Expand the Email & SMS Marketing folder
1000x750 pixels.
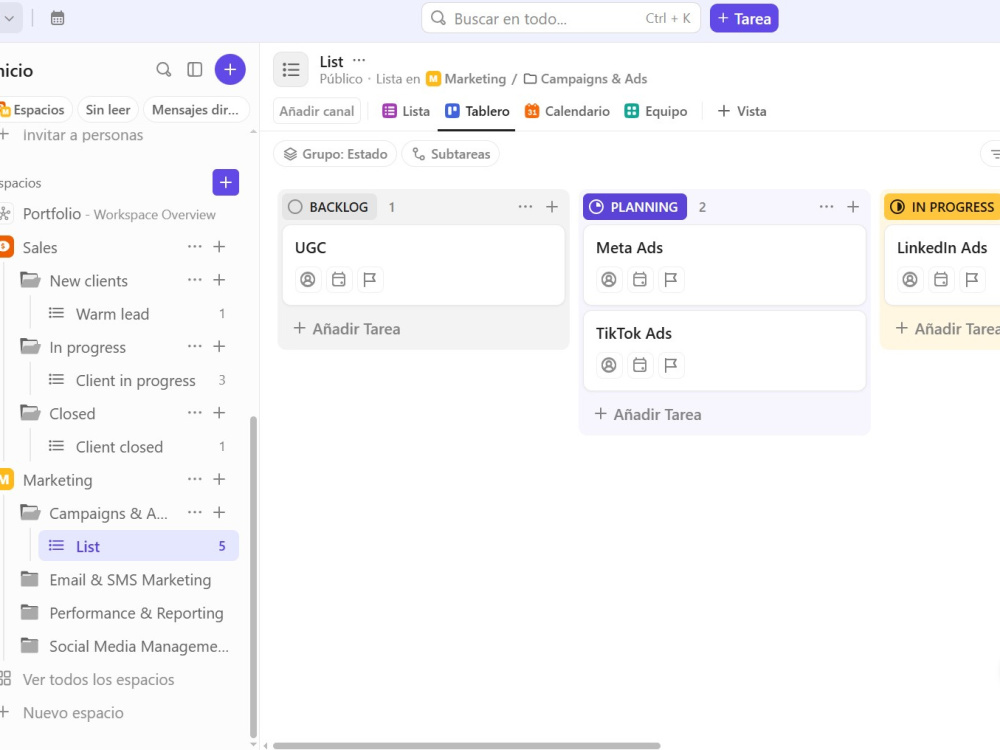point(30,579)
